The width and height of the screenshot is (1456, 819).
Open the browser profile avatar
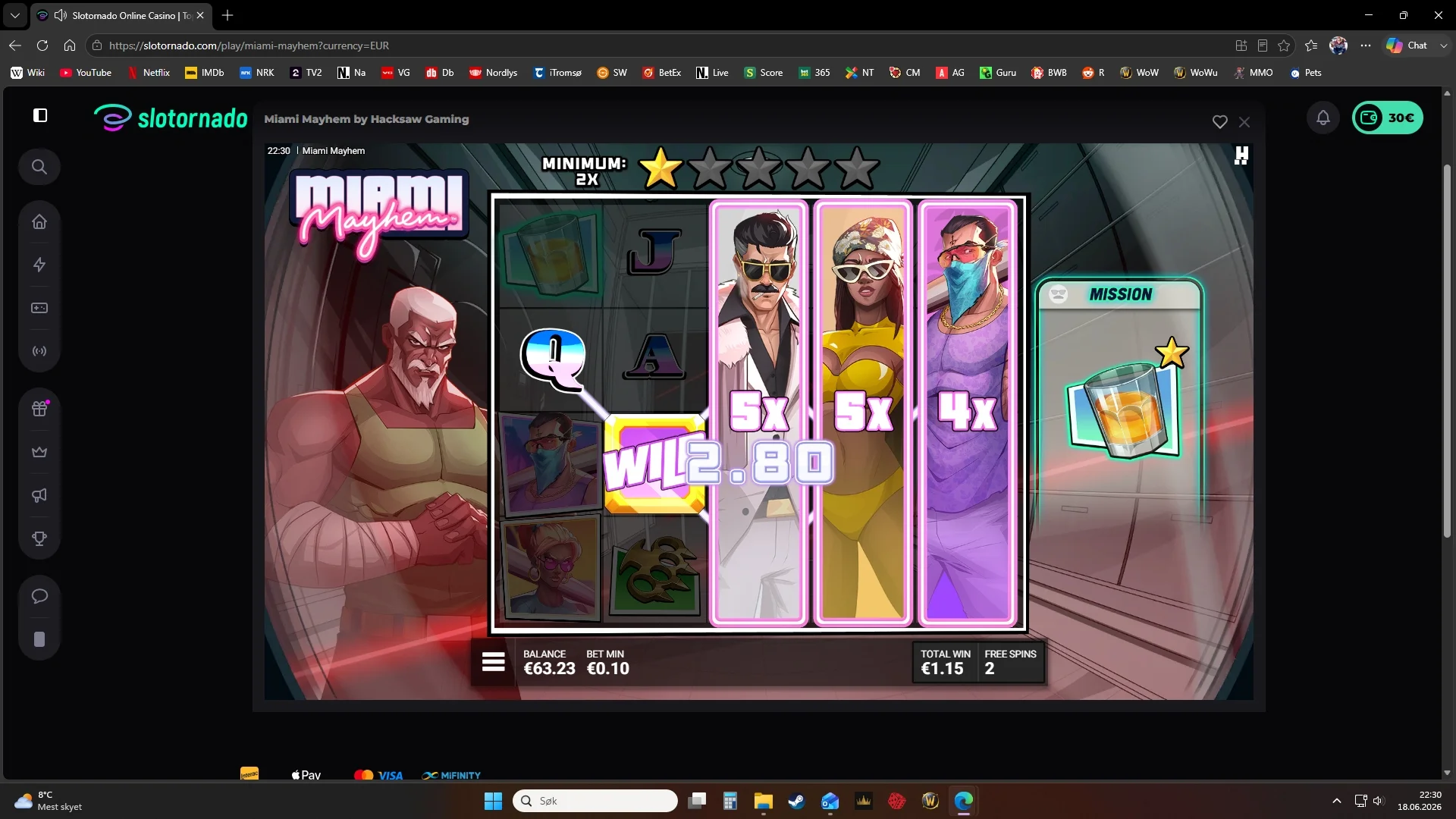tap(1338, 45)
